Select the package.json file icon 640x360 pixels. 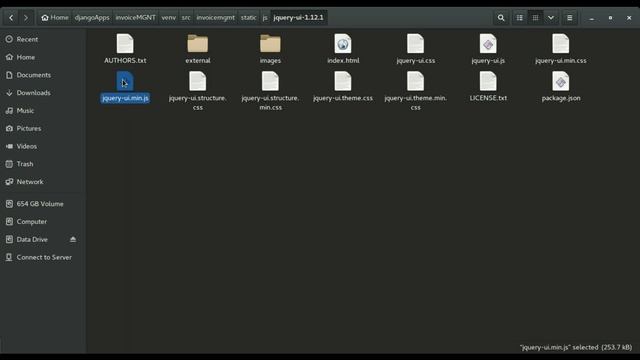pos(561,81)
